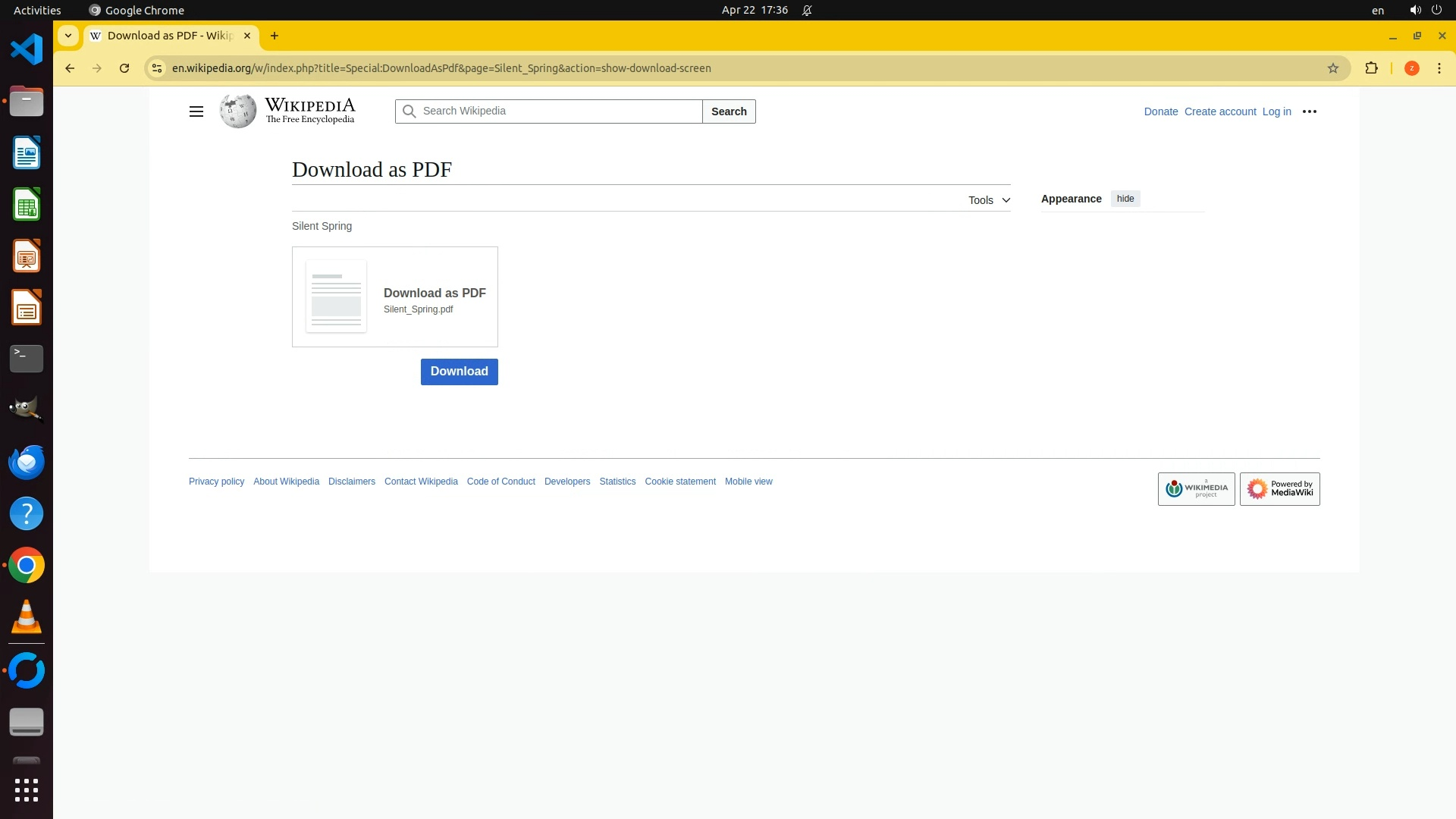Image resolution: width=1456 pixels, height=819 pixels.
Task: Click the Silent_Spring.pdf document thumbnail
Action: tap(336, 297)
